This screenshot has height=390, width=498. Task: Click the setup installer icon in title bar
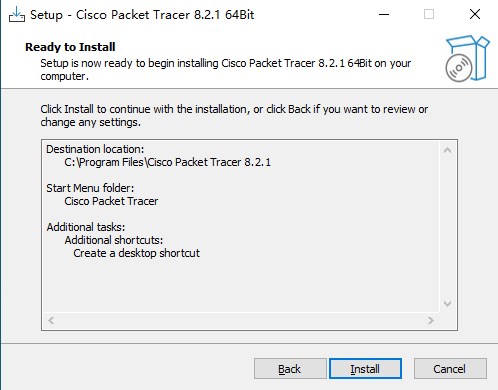tap(17, 14)
